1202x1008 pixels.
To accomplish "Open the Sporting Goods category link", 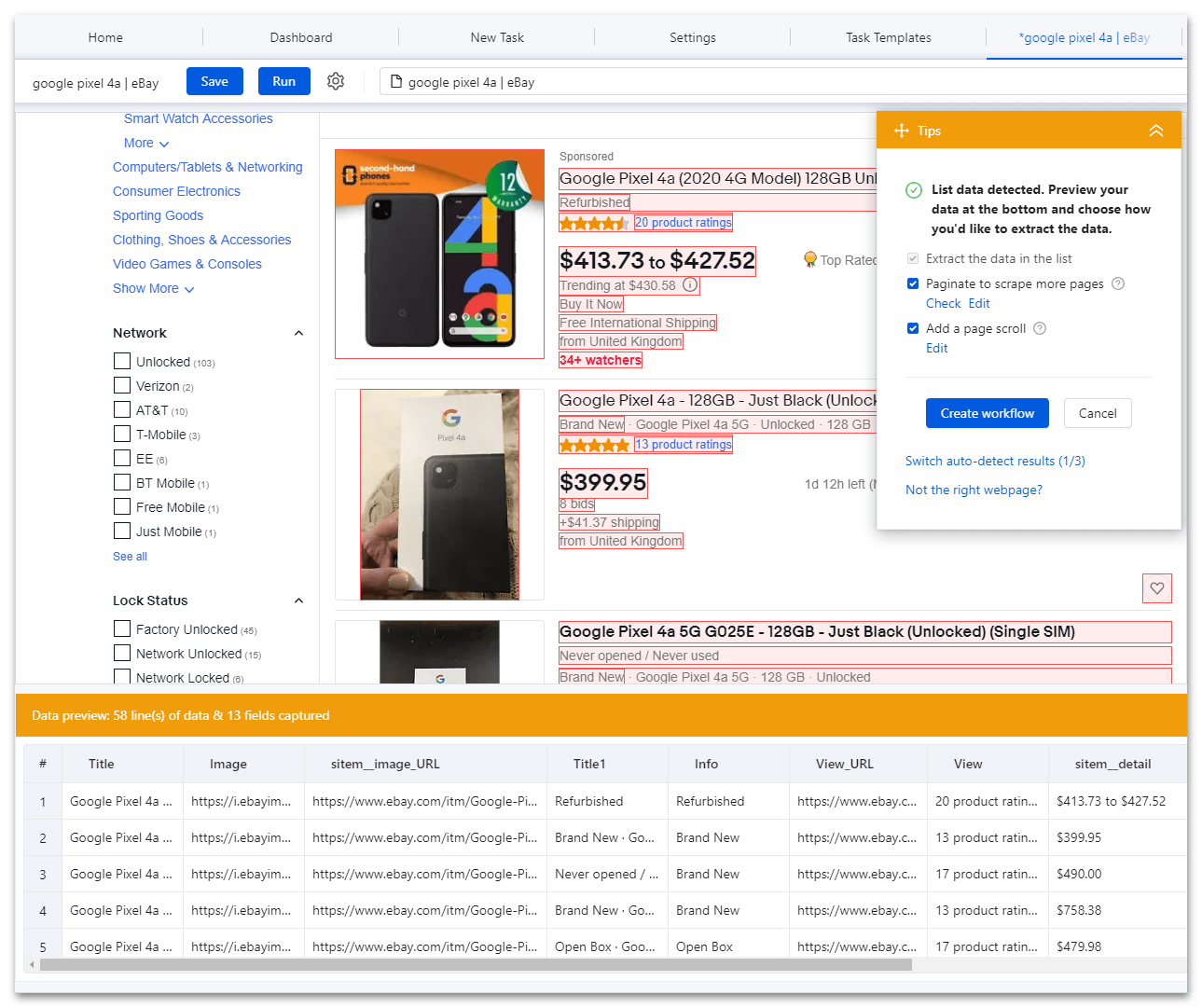I will (x=158, y=215).
